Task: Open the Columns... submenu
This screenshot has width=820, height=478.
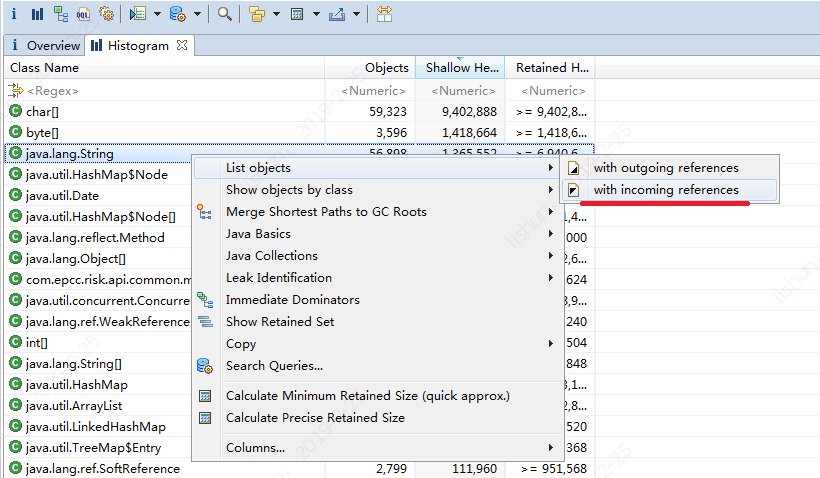Action: pyautogui.click(x=378, y=448)
